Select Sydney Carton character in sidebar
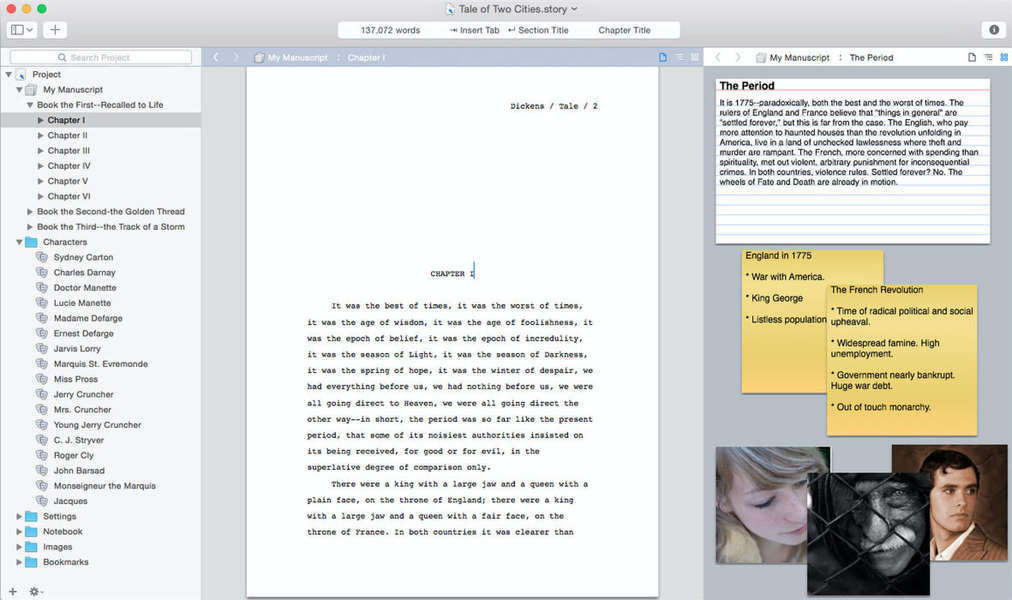1012x600 pixels. 83,257
